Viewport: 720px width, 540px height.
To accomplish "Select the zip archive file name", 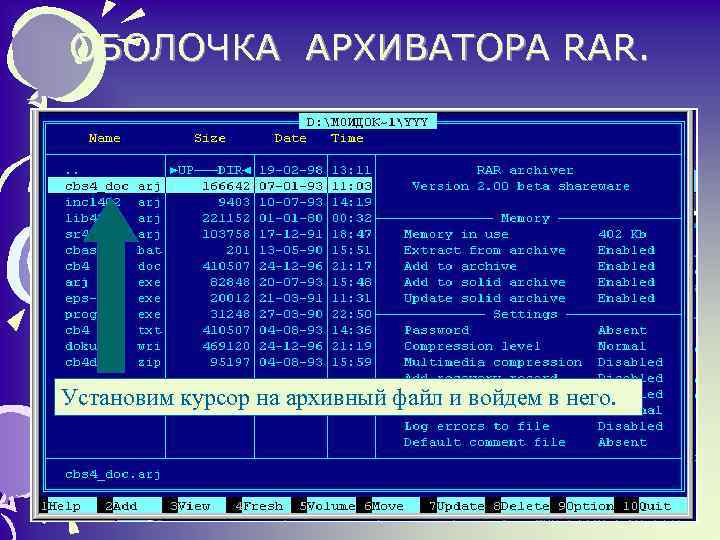I will (x=112, y=362).
